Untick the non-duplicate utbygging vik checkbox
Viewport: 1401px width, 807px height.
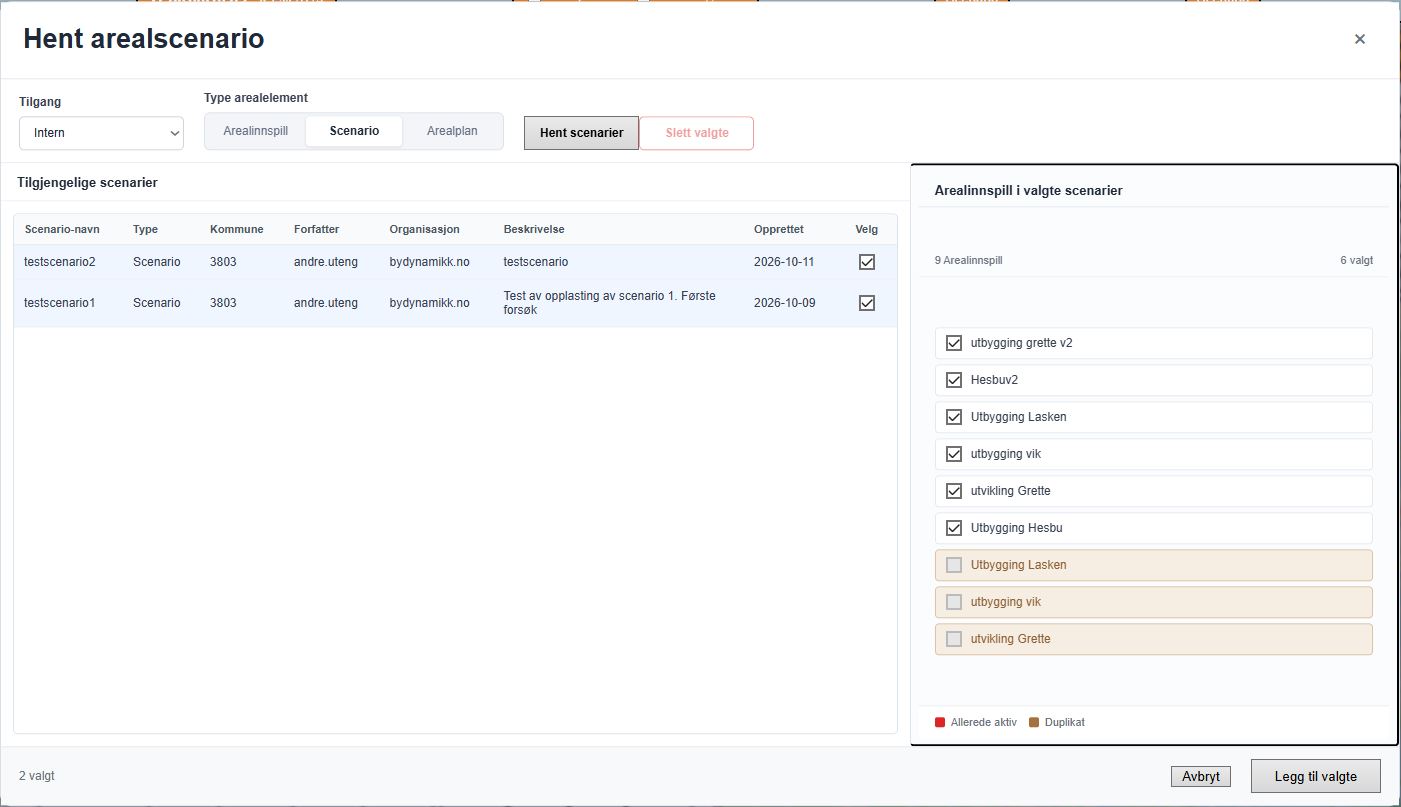[x=954, y=454]
